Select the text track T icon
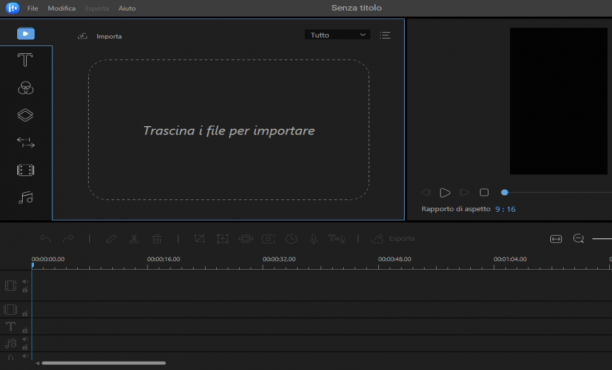 pos(11,326)
